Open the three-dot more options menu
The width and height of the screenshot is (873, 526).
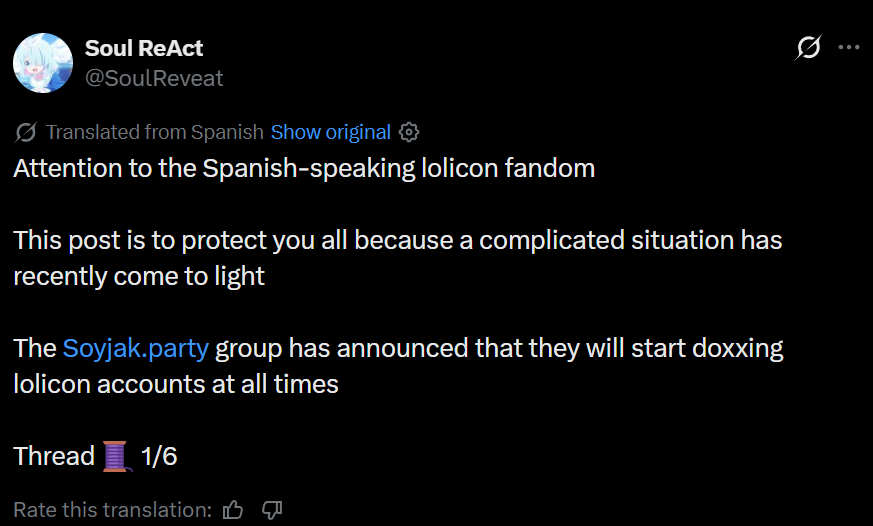848,47
